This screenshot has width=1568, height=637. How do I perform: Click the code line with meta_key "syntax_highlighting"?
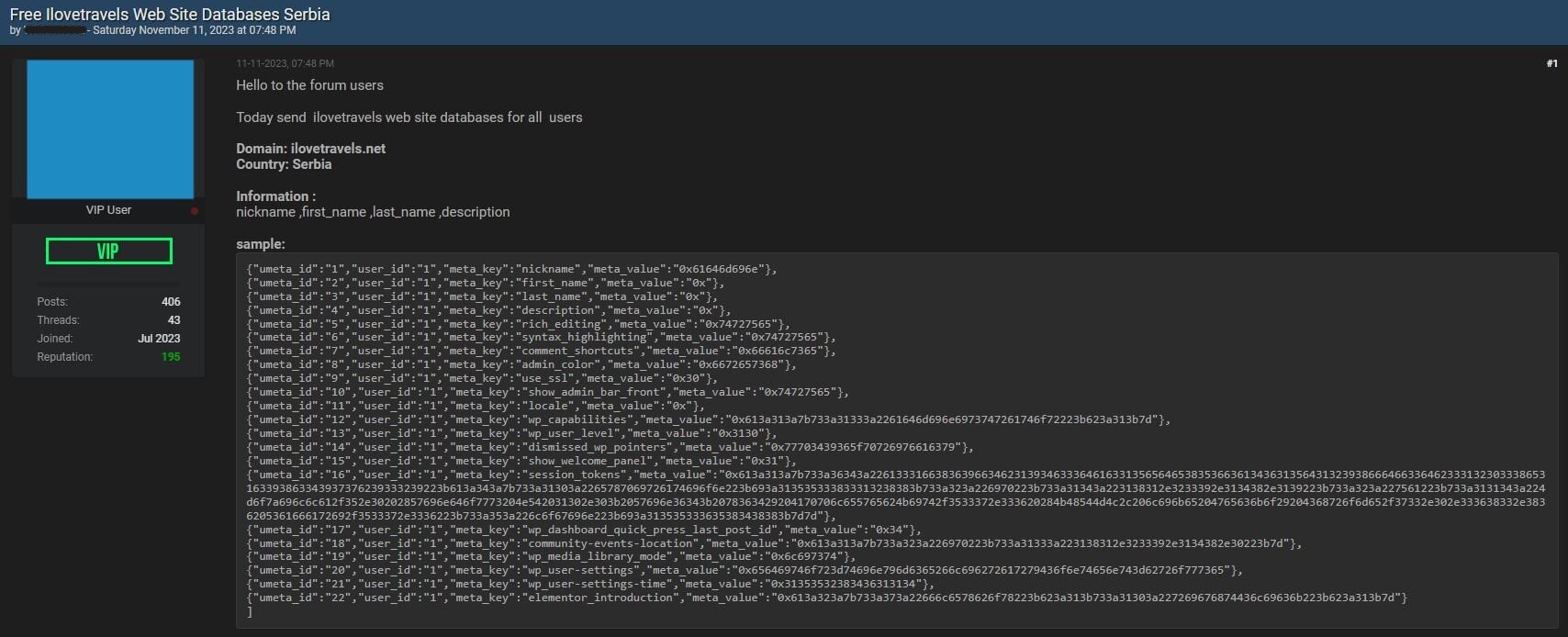pos(541,337)
